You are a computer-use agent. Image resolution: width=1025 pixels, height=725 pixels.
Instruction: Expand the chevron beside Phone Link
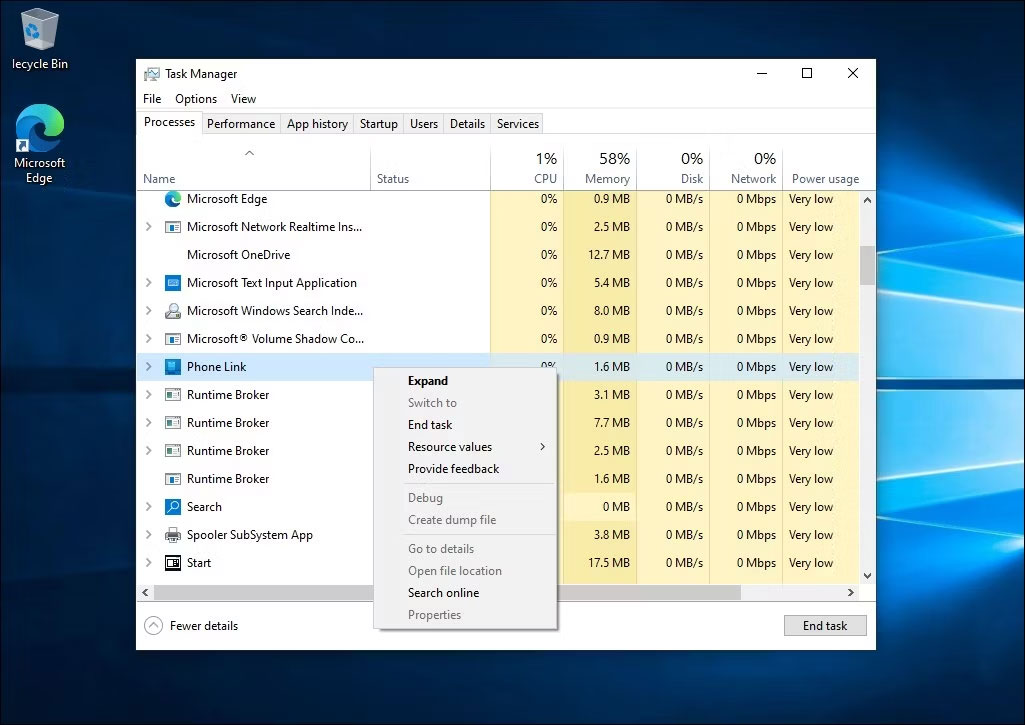pyautogui.click(x=148, y=367)
